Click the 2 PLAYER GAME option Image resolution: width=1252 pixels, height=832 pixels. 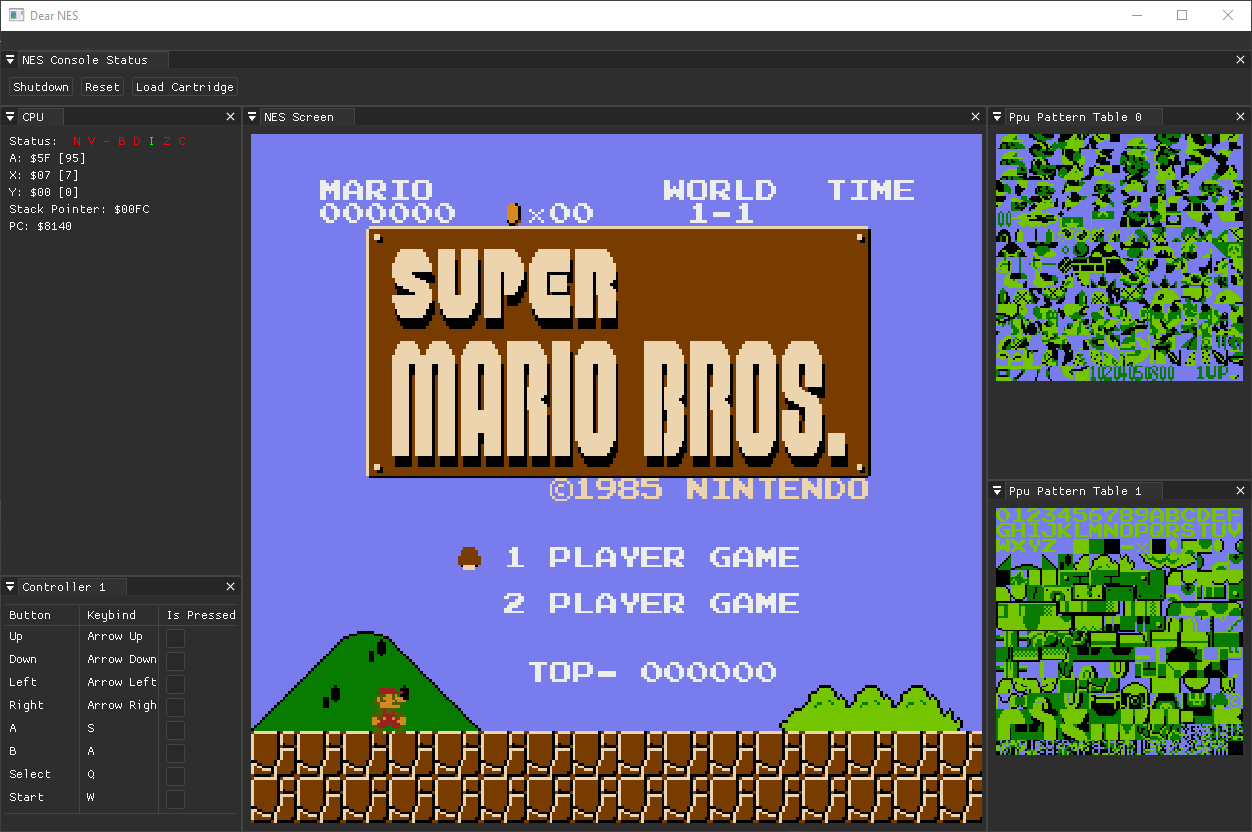651,604
